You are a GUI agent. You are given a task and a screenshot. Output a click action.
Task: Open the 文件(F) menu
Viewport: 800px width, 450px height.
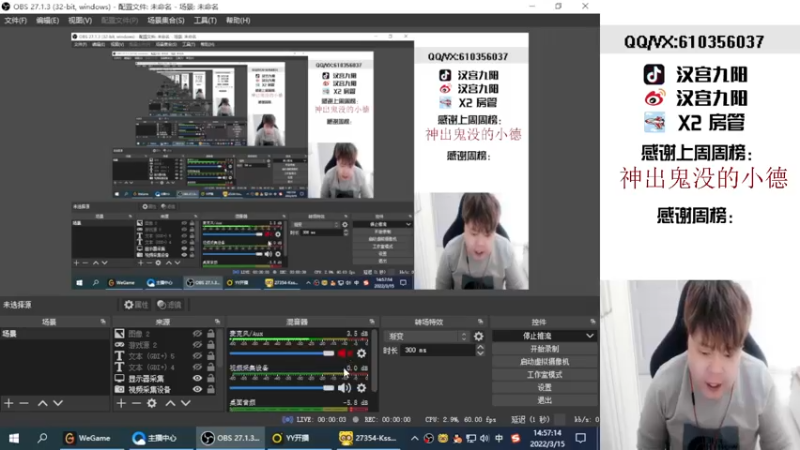pyautogui.click(x=15, y=20)
